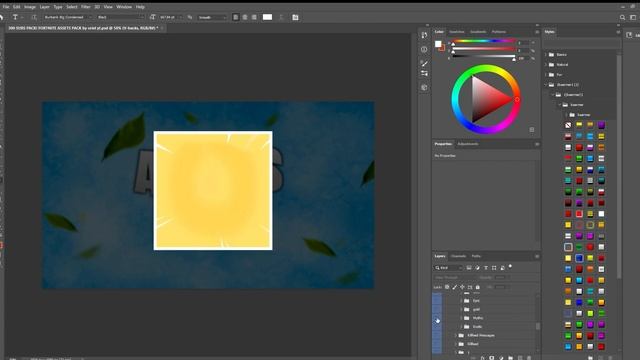Open the Image menu

(30, 7)
